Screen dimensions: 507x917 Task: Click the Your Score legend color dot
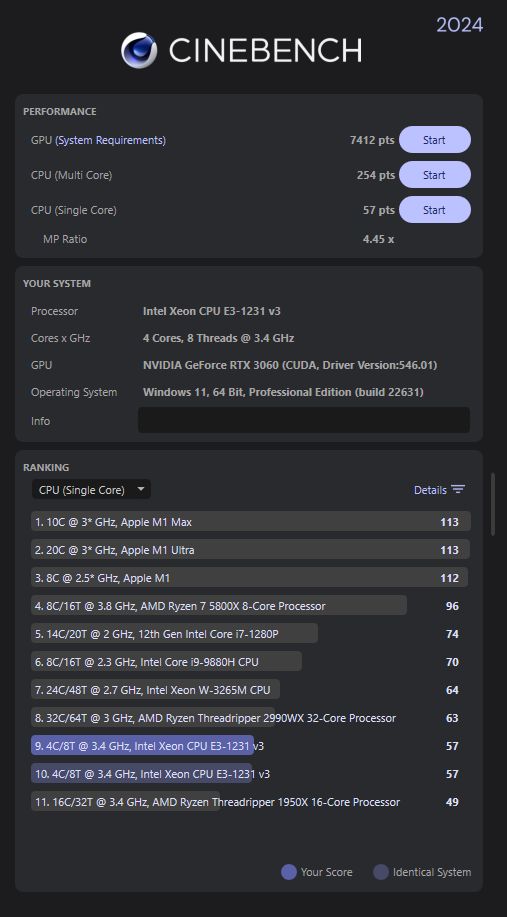click(x=289, y=872)
